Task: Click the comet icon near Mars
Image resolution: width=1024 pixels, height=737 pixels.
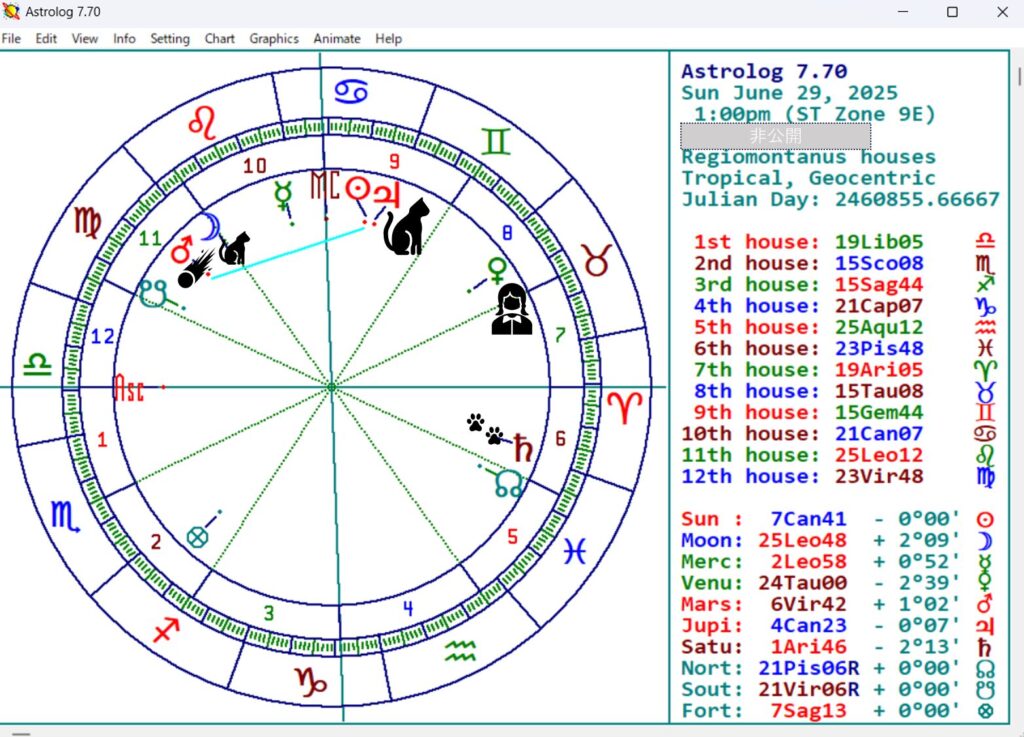Action: 193,270
